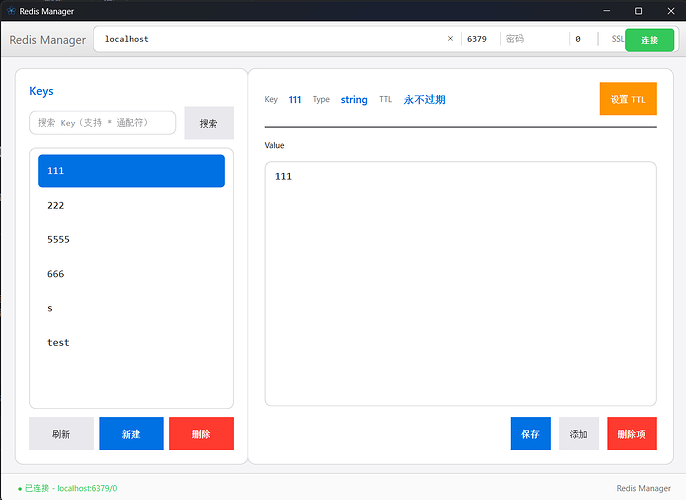Image resolution: width=686 pixels, height=500 pixels.
Task: Click the grey 添加 add button
Action: click(x=578, y=434)
